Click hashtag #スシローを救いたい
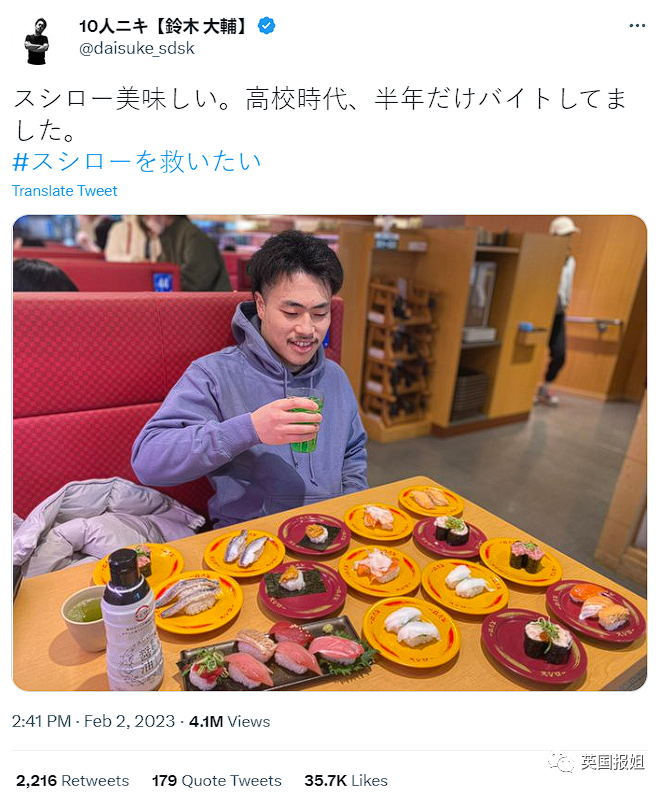666x792 pixels. (x=137, y=162)
